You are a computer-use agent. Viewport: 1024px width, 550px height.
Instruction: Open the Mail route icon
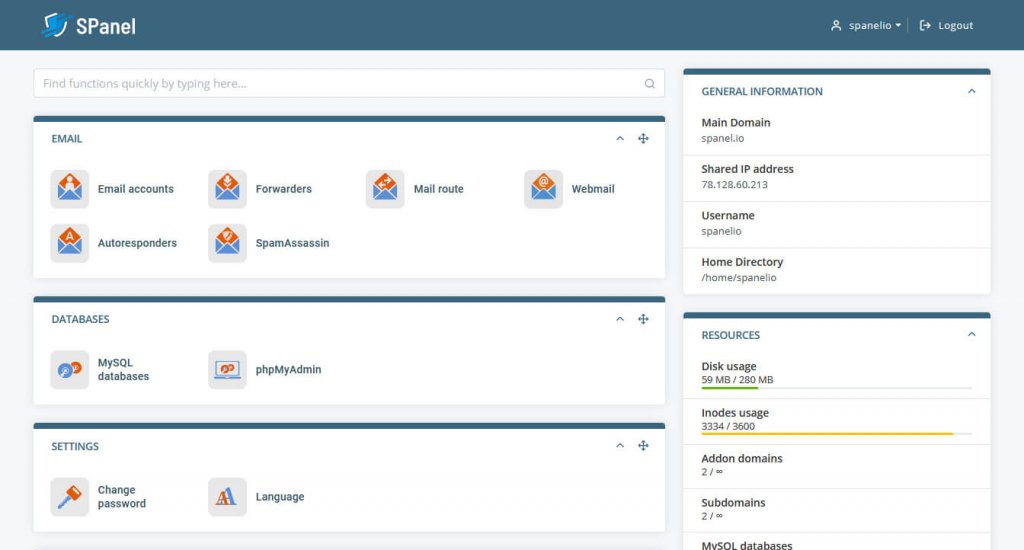tap(385, 189)
